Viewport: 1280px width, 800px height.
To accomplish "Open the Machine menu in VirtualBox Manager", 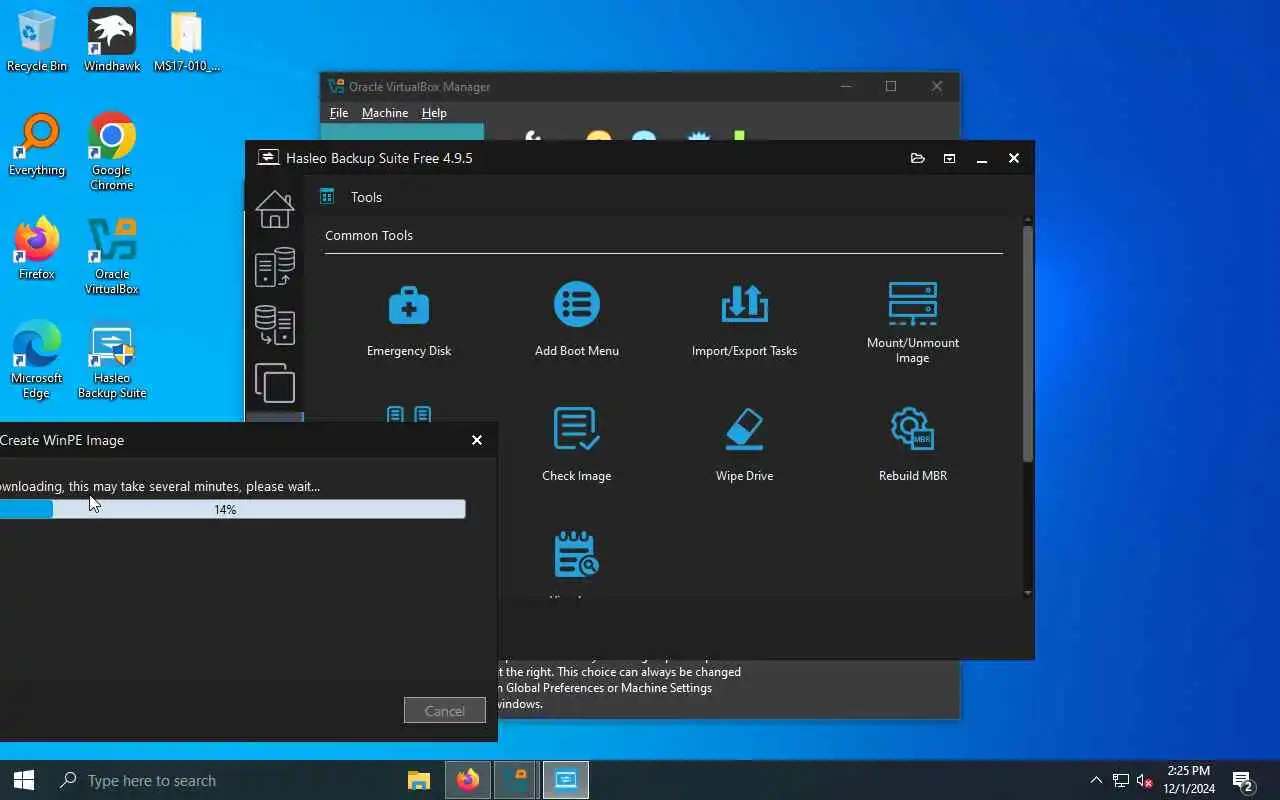I will [385, 113].
